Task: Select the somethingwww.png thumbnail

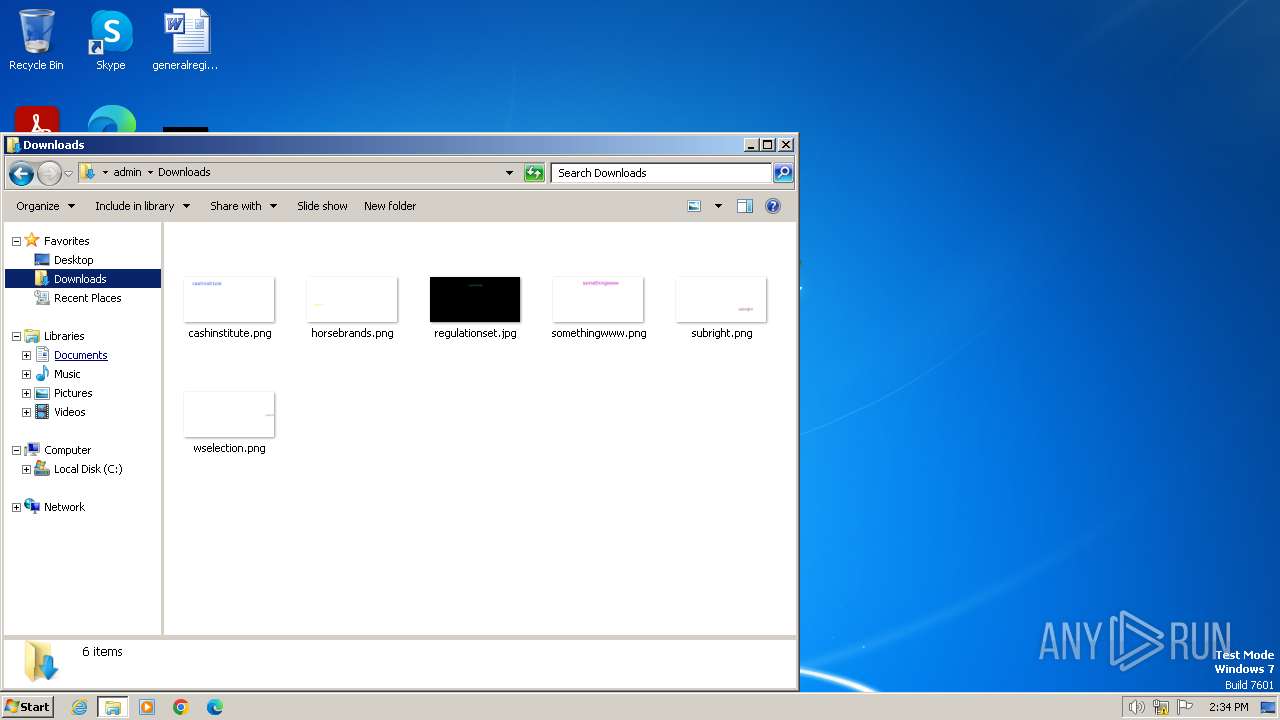Action: (598, 299)
